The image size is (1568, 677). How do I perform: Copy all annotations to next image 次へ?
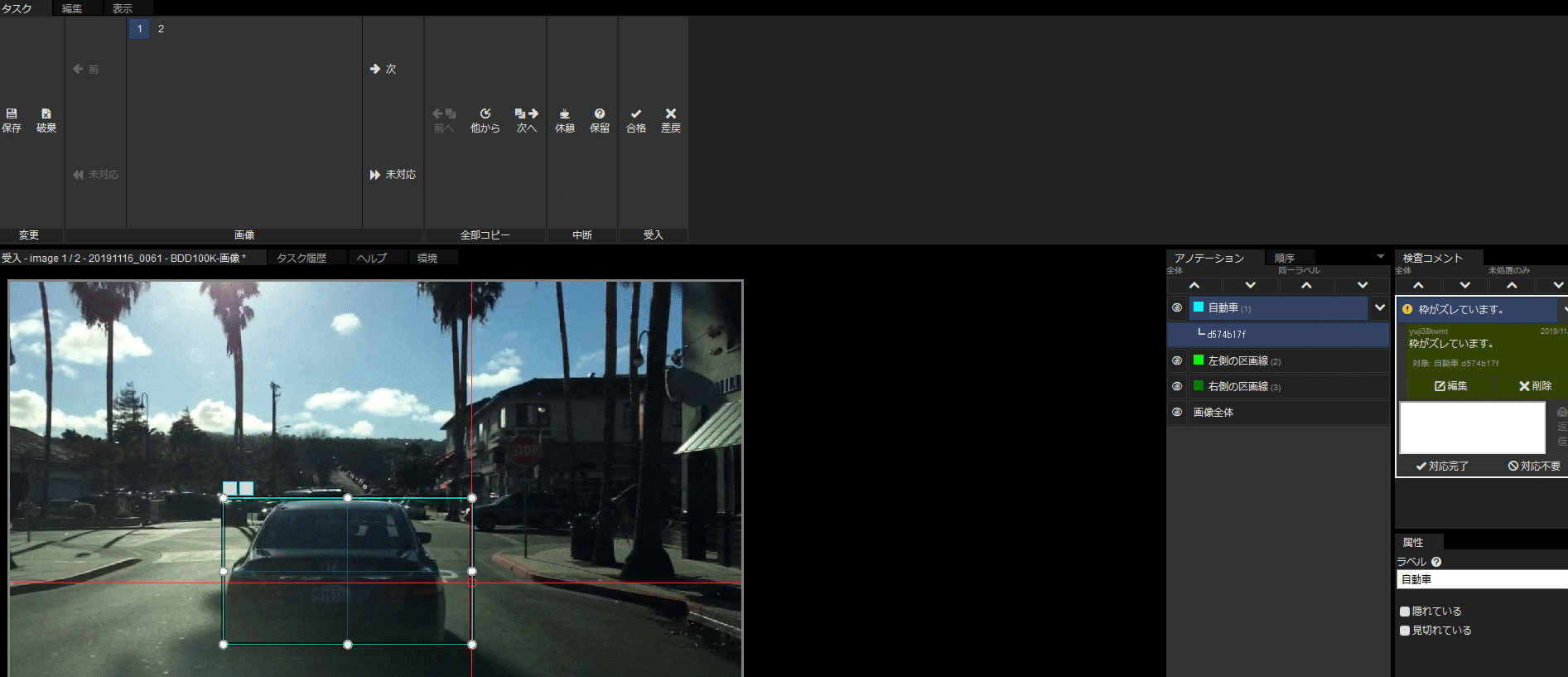527,120
